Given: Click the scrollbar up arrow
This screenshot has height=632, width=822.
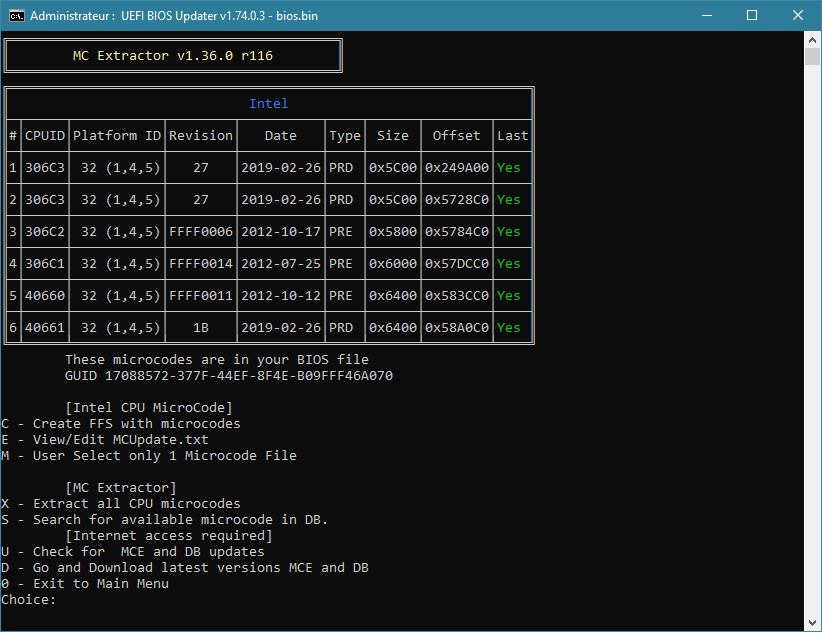Looking at the screenshot, I should [812, 39].
